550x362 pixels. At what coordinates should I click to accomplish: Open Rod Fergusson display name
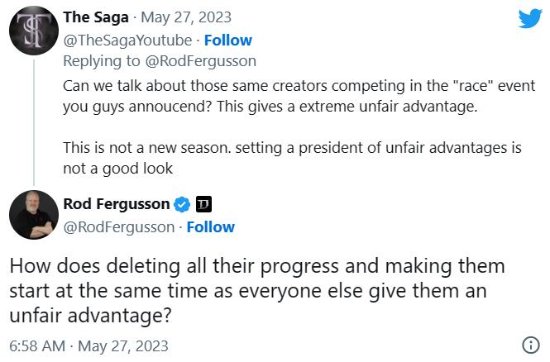click(116, 204)
